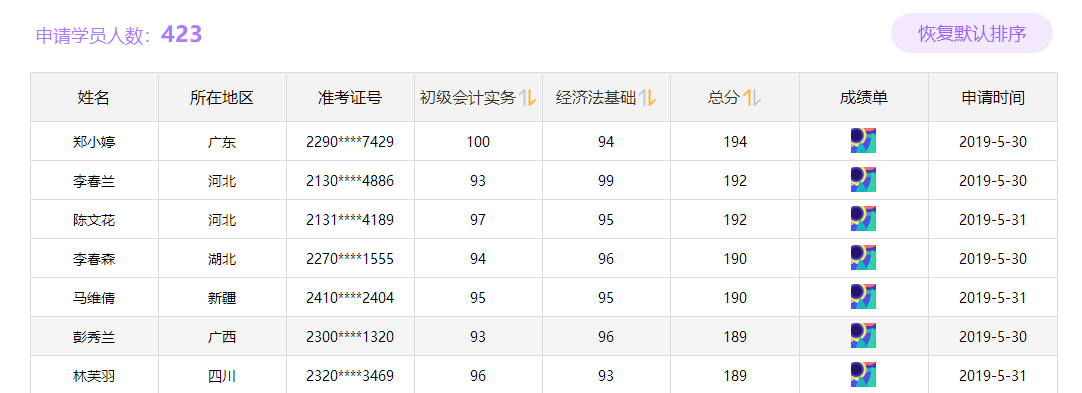
Task: Click 恢复默认排序 button
Action: pyautogui.click(x=972, y=33)
